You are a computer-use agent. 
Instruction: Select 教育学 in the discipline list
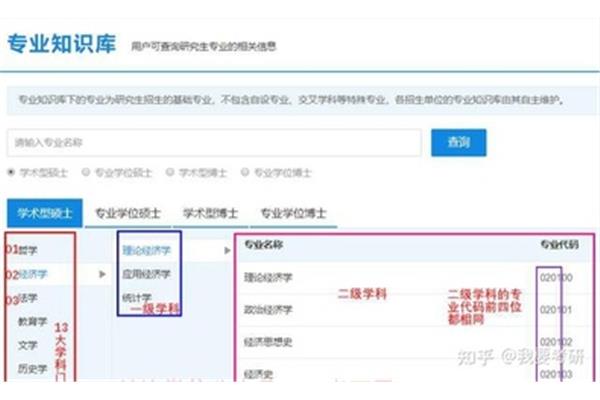[x=33, y=322]
